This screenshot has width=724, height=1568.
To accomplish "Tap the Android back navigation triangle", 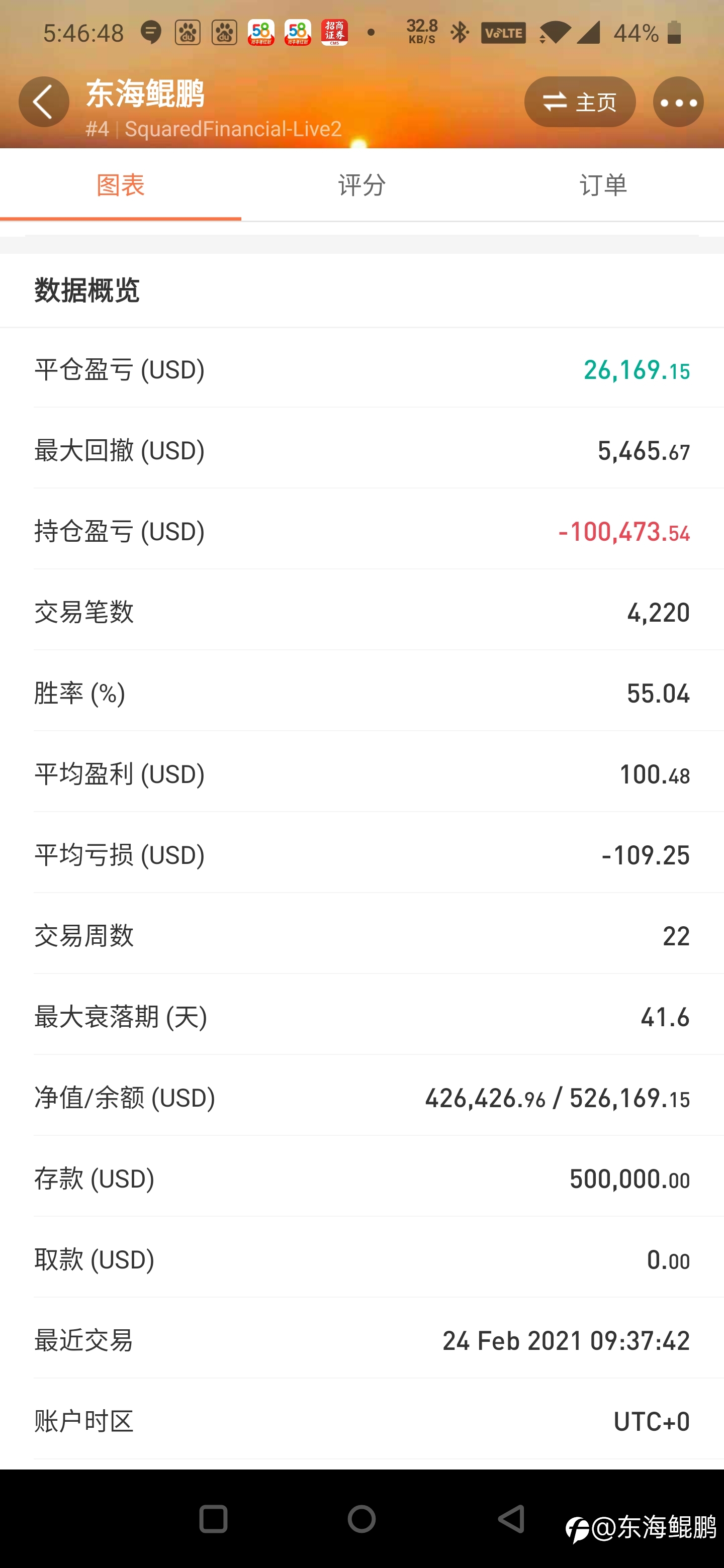I will [511, 1519].
